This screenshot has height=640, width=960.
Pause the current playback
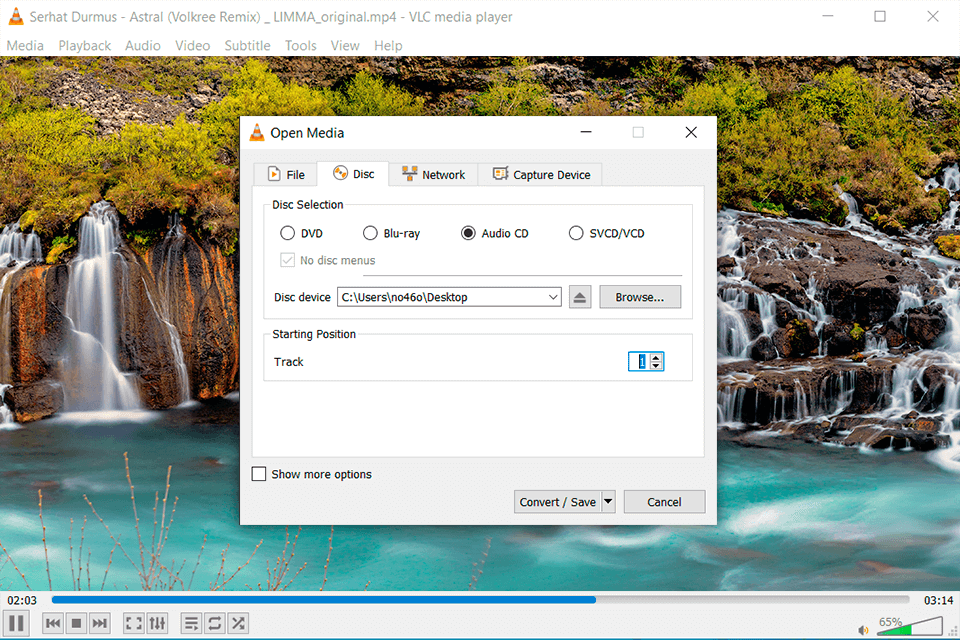17,623
